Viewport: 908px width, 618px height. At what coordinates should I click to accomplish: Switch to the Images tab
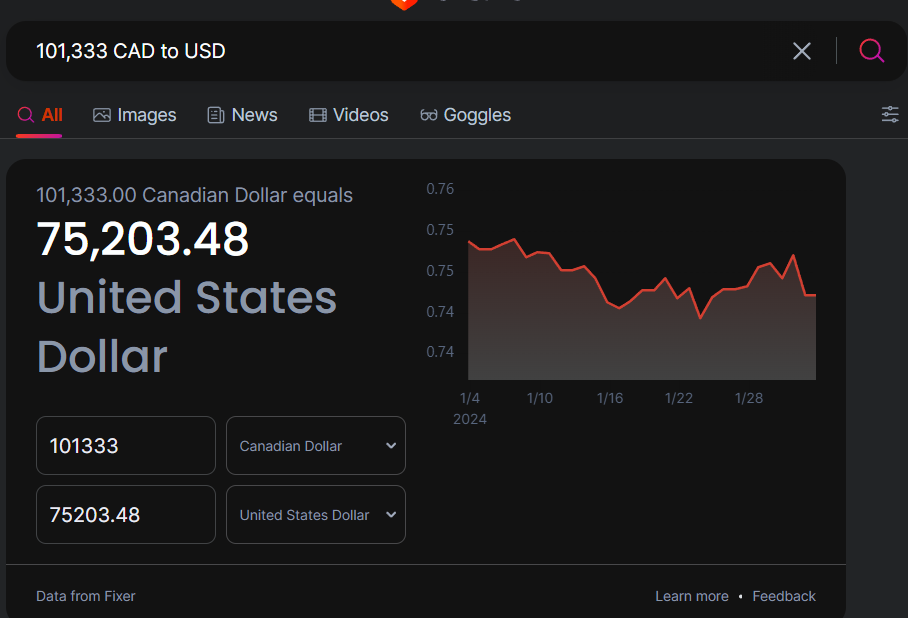134,115
